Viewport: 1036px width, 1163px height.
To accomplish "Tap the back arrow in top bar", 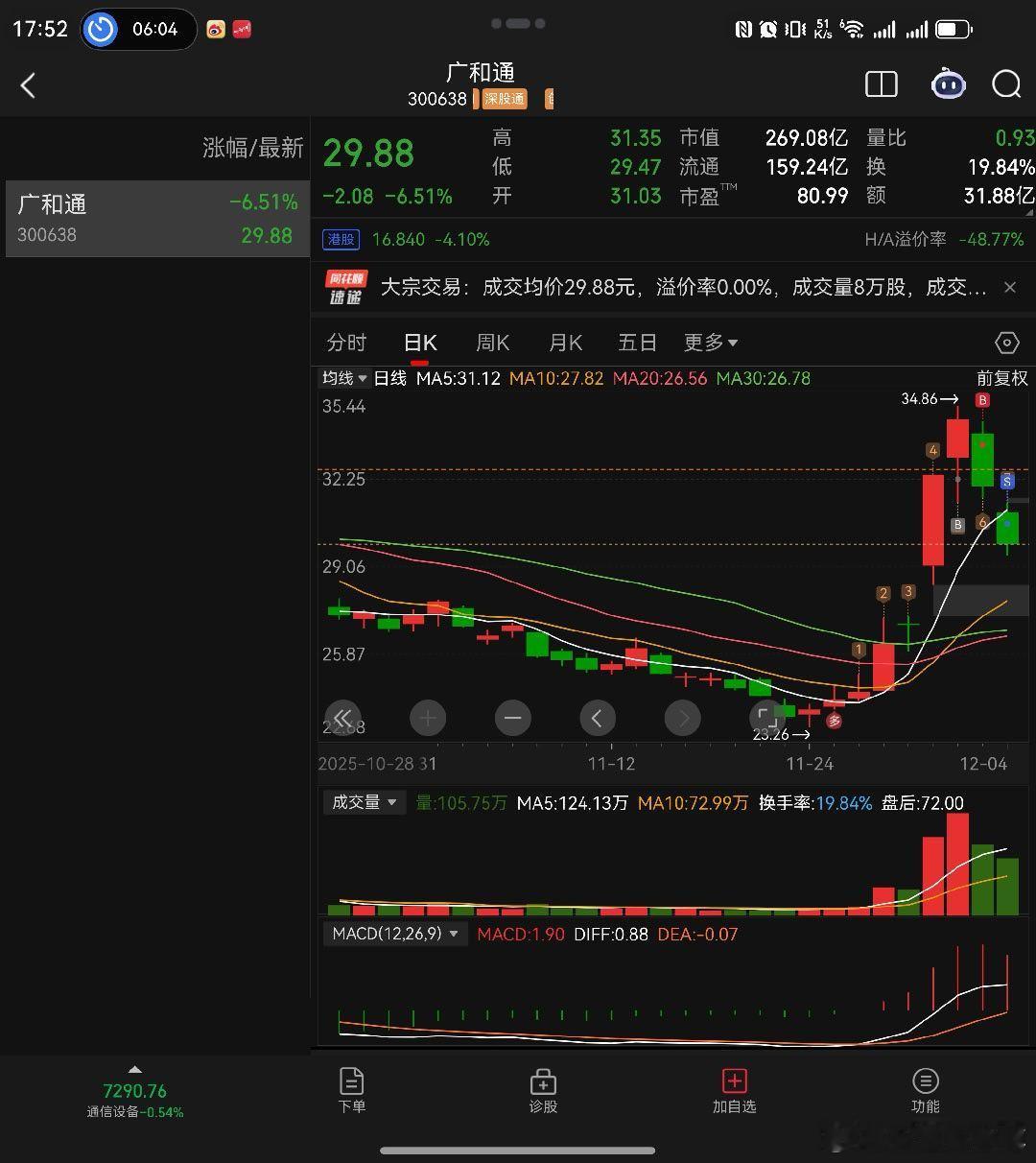I will pyautogui.click(x=29, y=85).
